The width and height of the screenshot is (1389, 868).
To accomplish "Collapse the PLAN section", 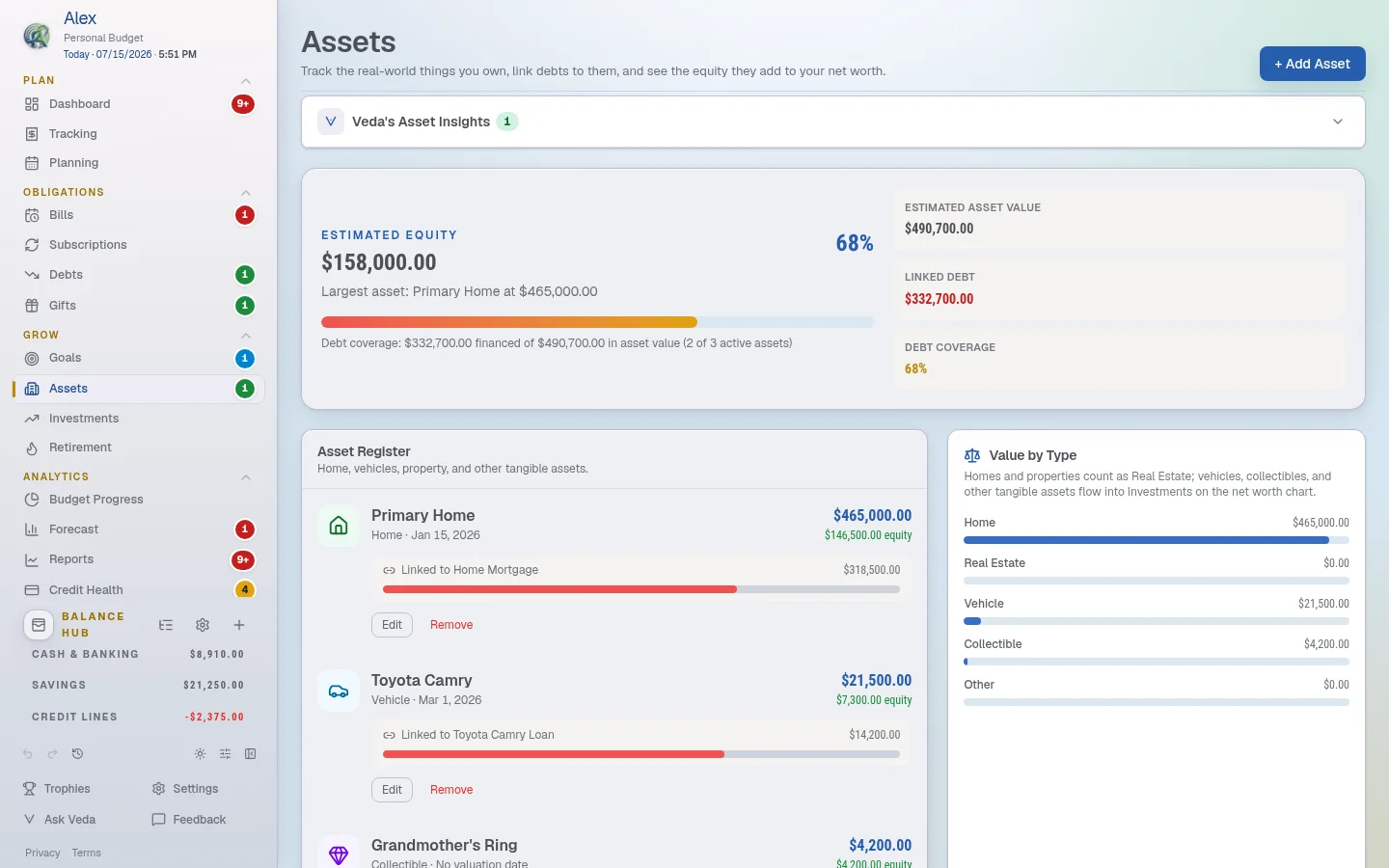I will [x=246, y=81].
